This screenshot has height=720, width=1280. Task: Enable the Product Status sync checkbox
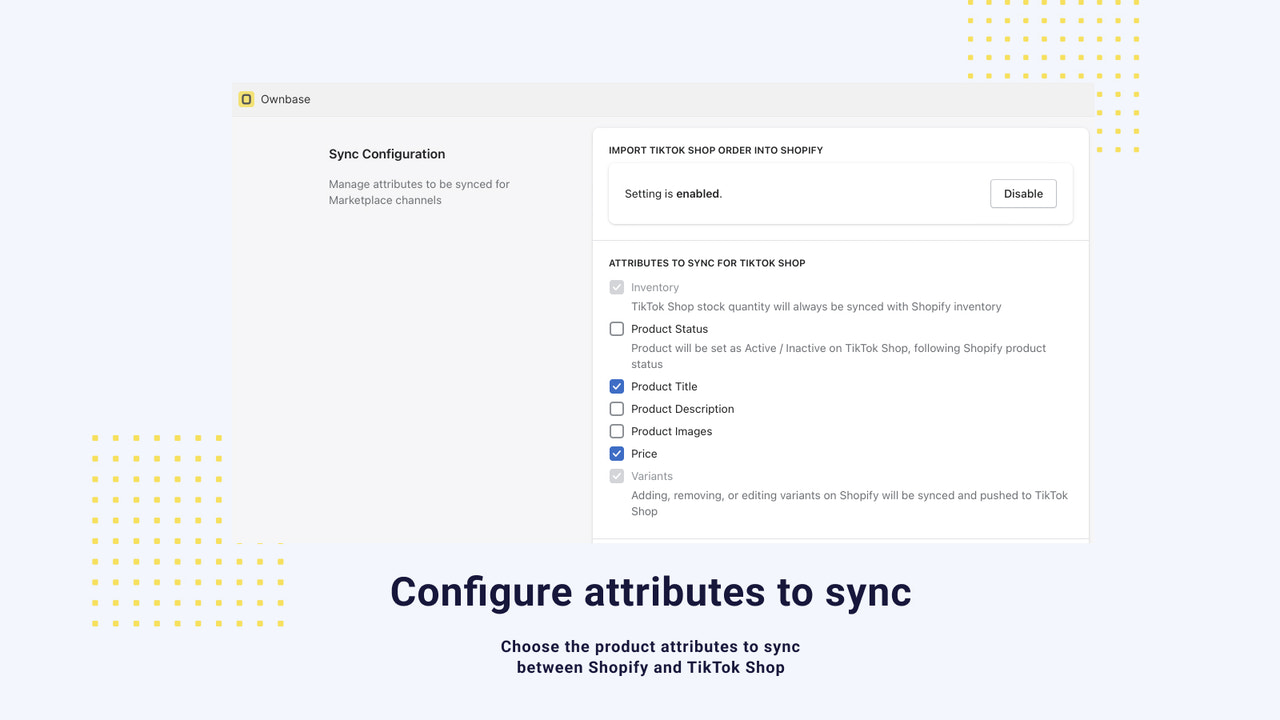(616, 328)
